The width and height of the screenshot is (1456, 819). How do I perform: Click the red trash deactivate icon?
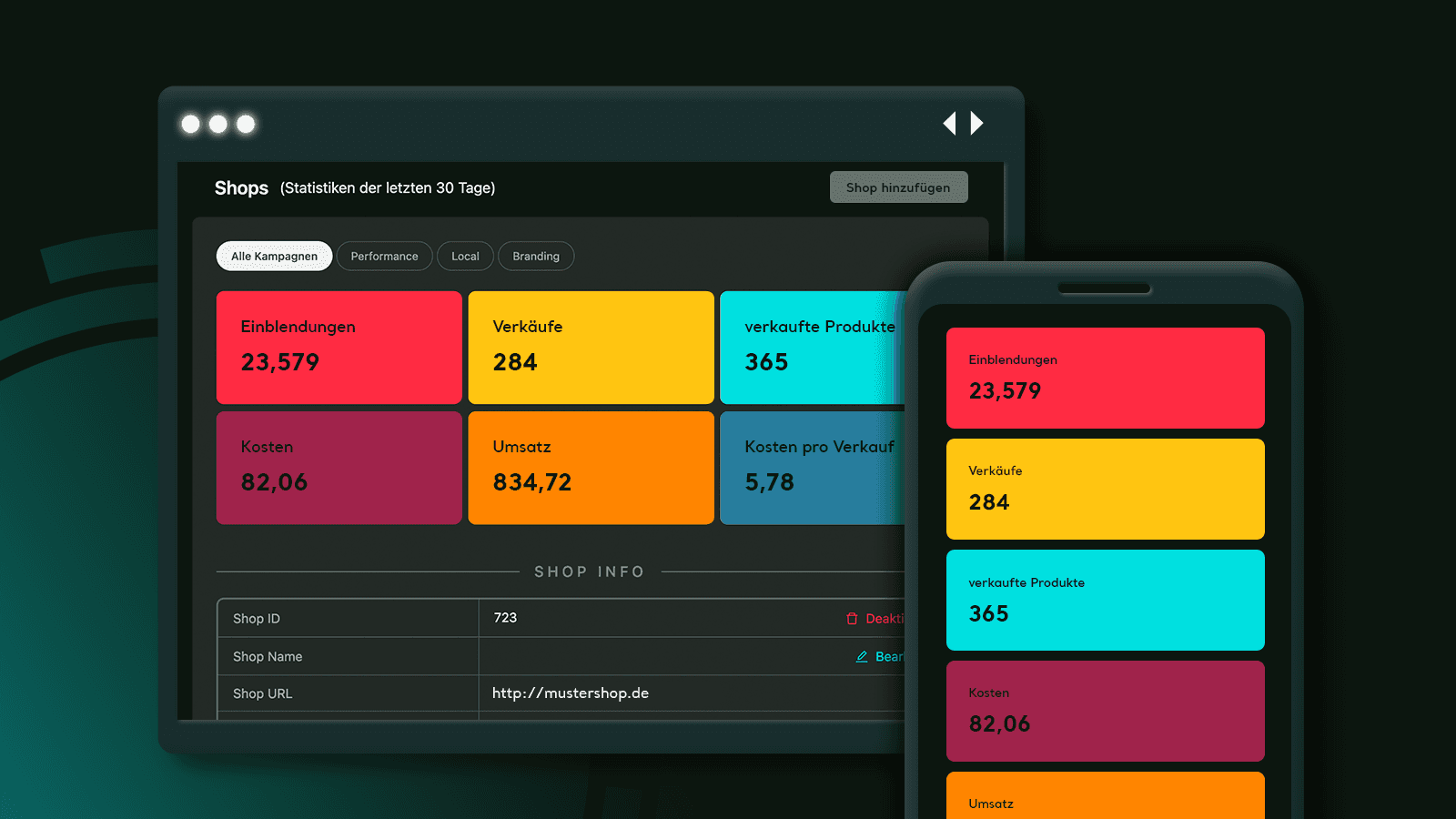(x=852, y=619)
